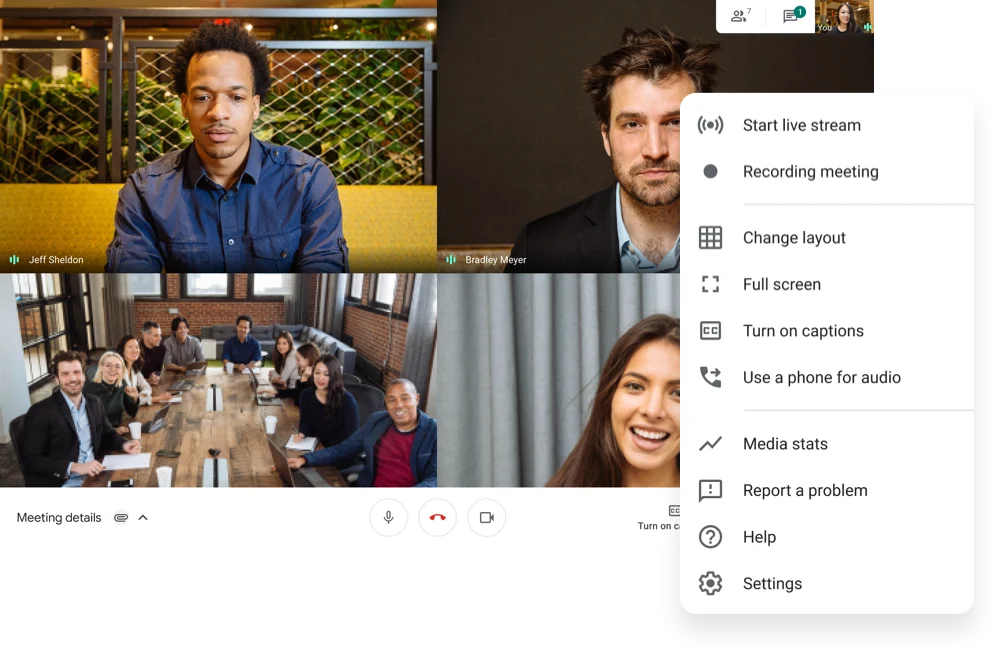The width and height of the screenshot is (998, 654).
Task: Click the recording dot icon
Action: (x=710, y=171)
